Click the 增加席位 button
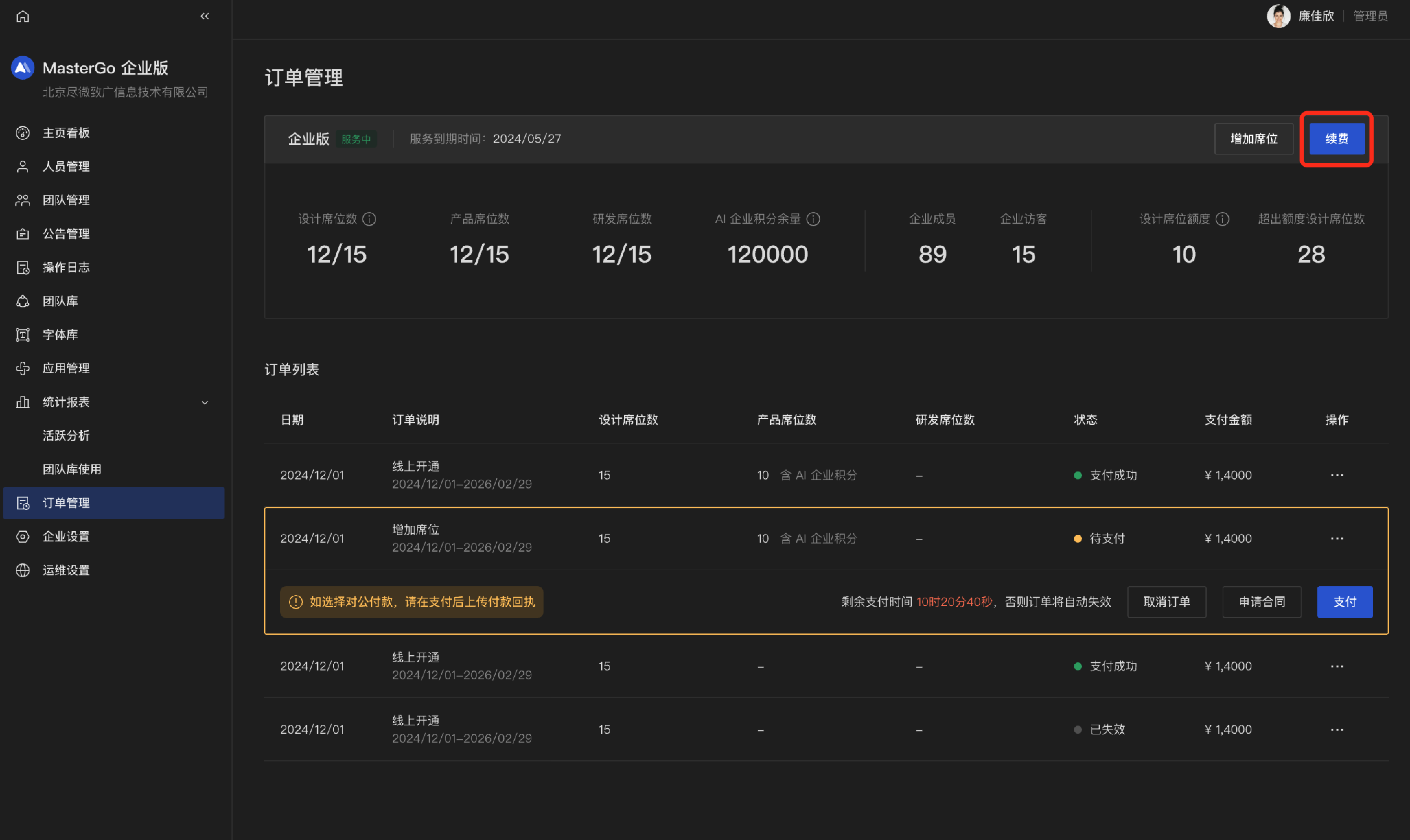1410x840 pixels. (1253, 139)
